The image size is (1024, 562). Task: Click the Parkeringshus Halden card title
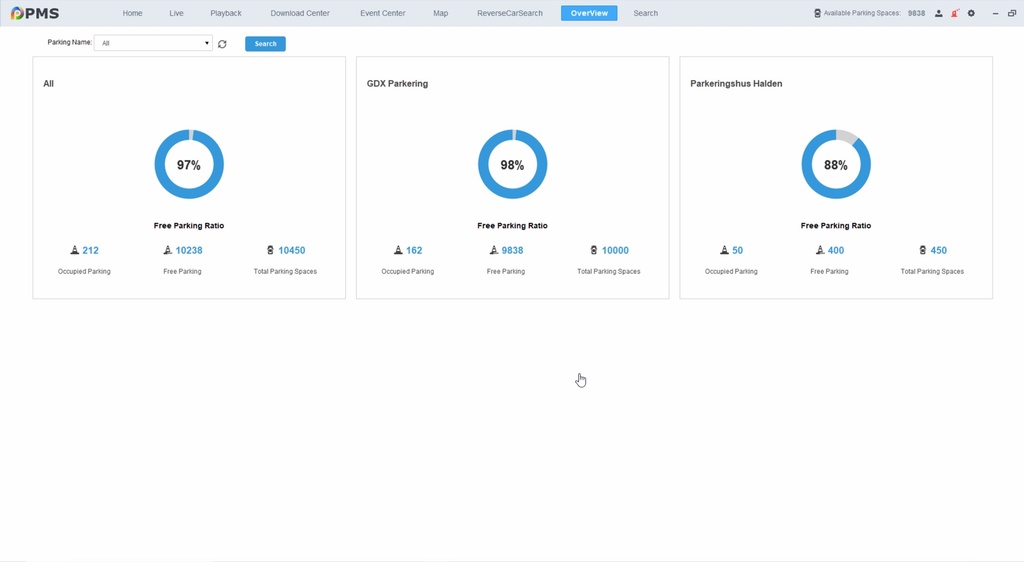coord(736,84)
